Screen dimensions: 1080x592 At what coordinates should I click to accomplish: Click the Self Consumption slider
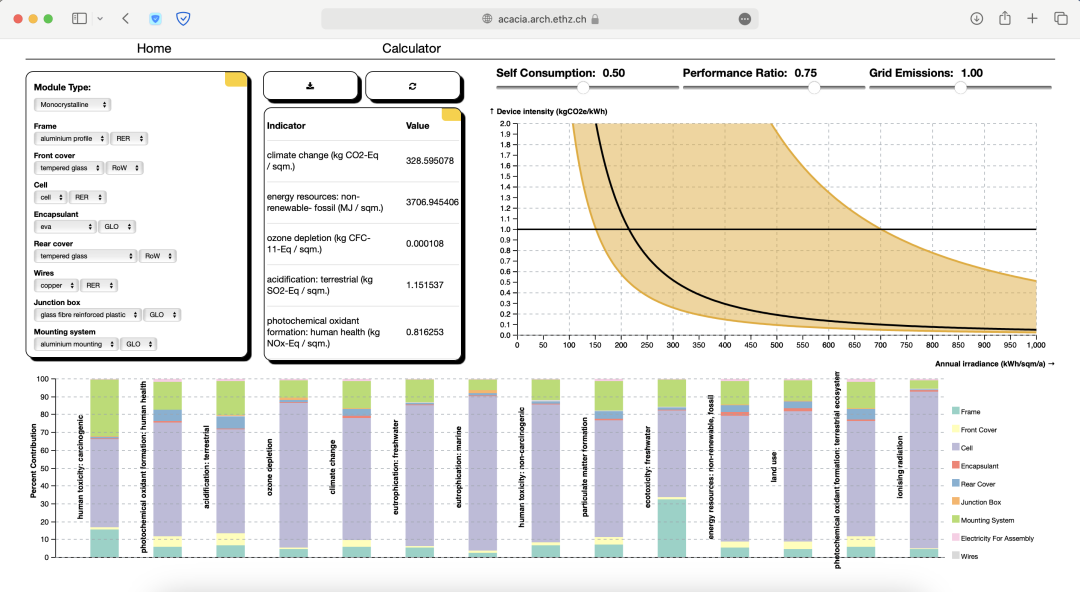click(x=582, y=87)
